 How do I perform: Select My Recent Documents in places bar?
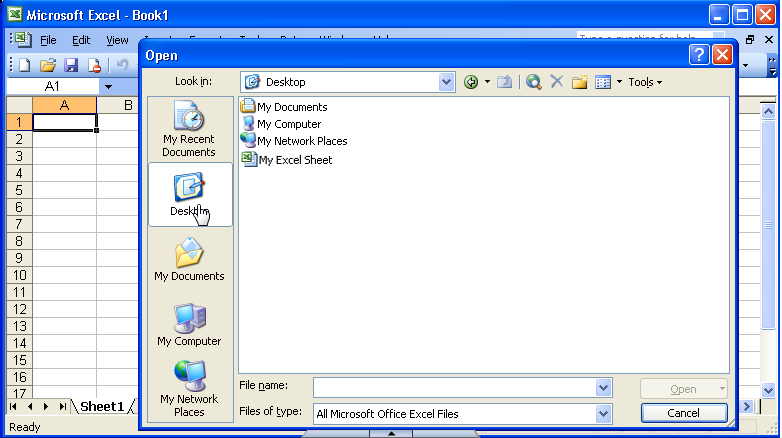pyautogui.click(x=189, y=130)
